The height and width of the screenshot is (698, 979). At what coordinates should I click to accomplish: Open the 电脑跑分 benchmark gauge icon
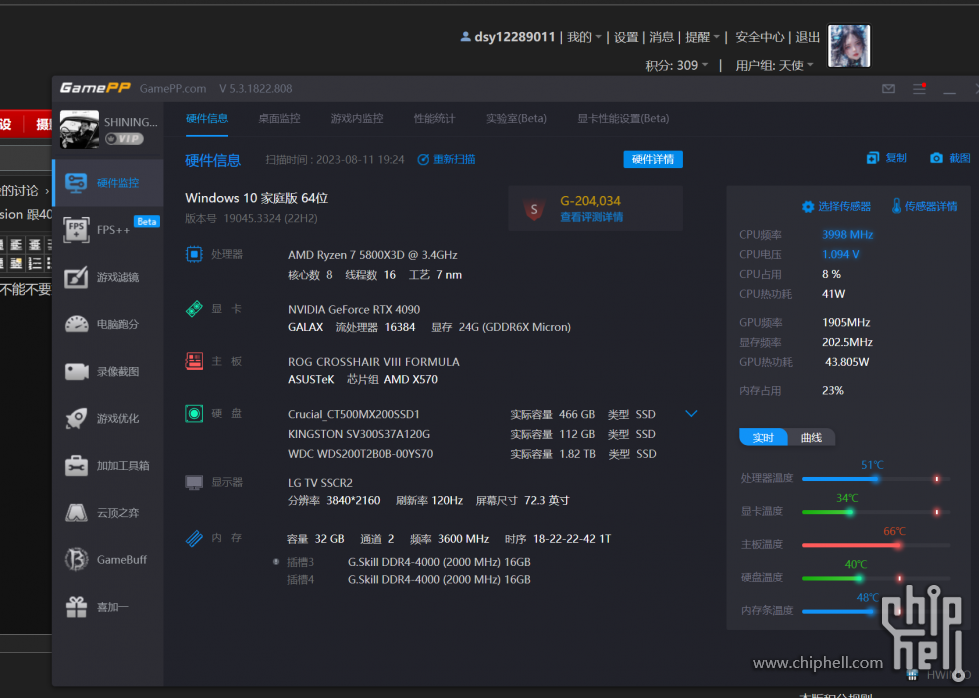click(x=76, y=324)
